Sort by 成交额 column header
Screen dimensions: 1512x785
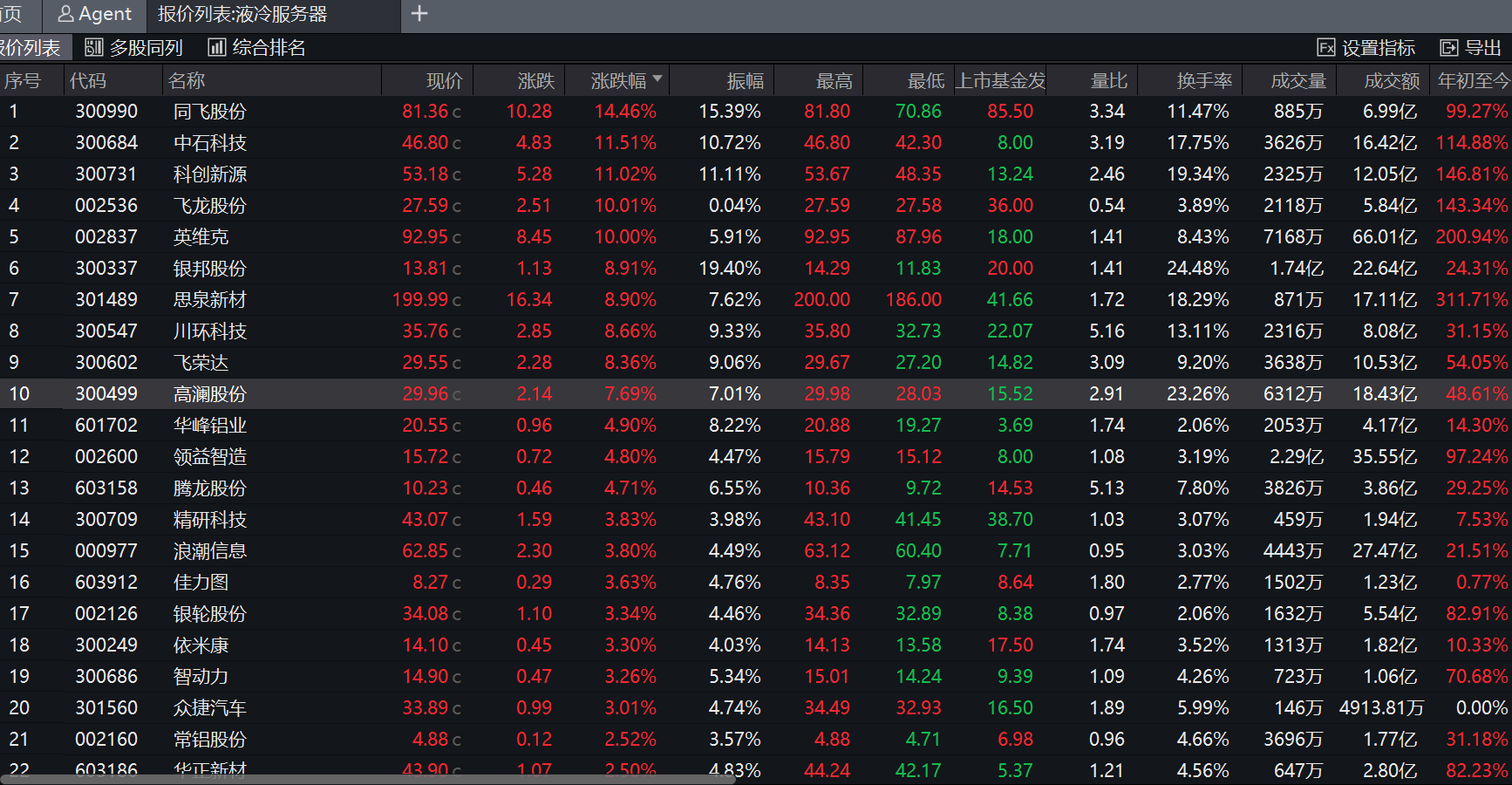pyautogui.click(x=1392, y=81)
